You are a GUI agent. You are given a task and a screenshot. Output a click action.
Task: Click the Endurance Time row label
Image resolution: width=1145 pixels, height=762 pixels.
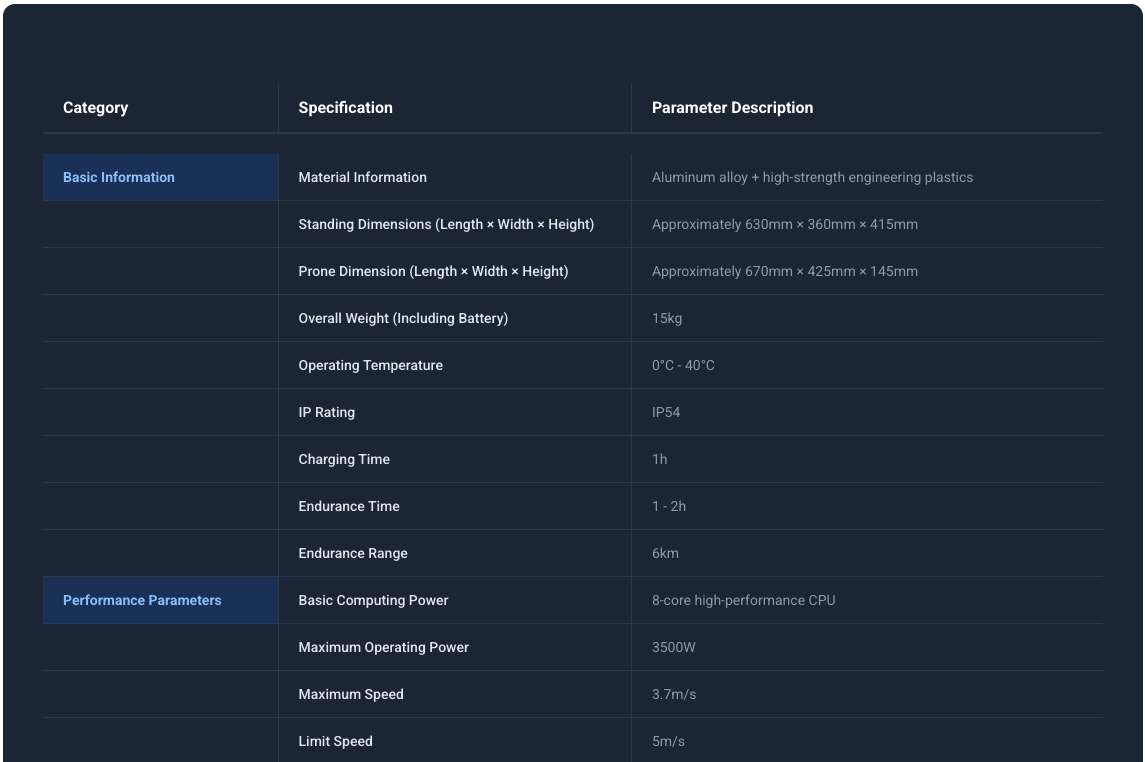[x=349, y=506]
